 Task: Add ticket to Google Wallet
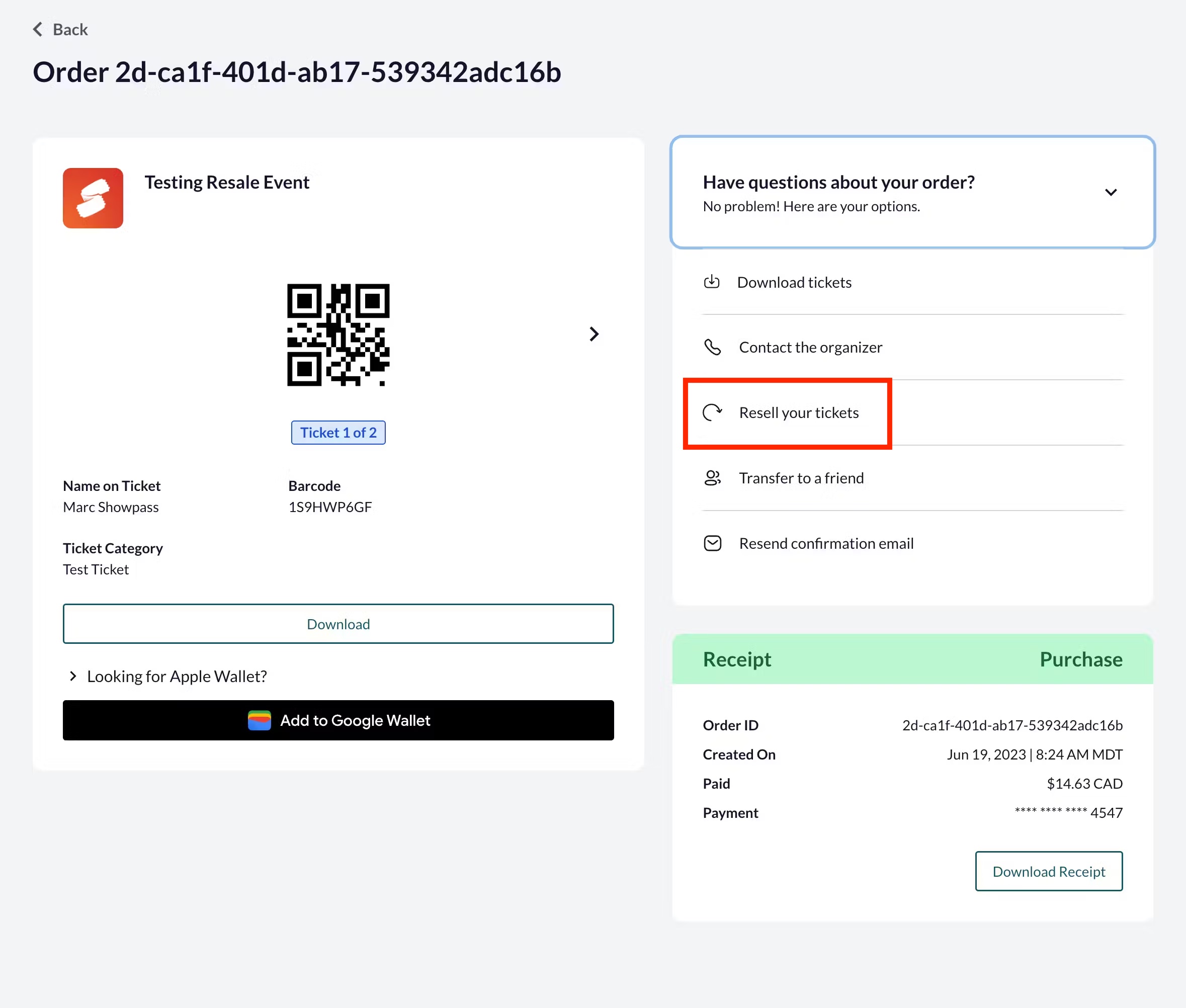click(x=338, y=721)
